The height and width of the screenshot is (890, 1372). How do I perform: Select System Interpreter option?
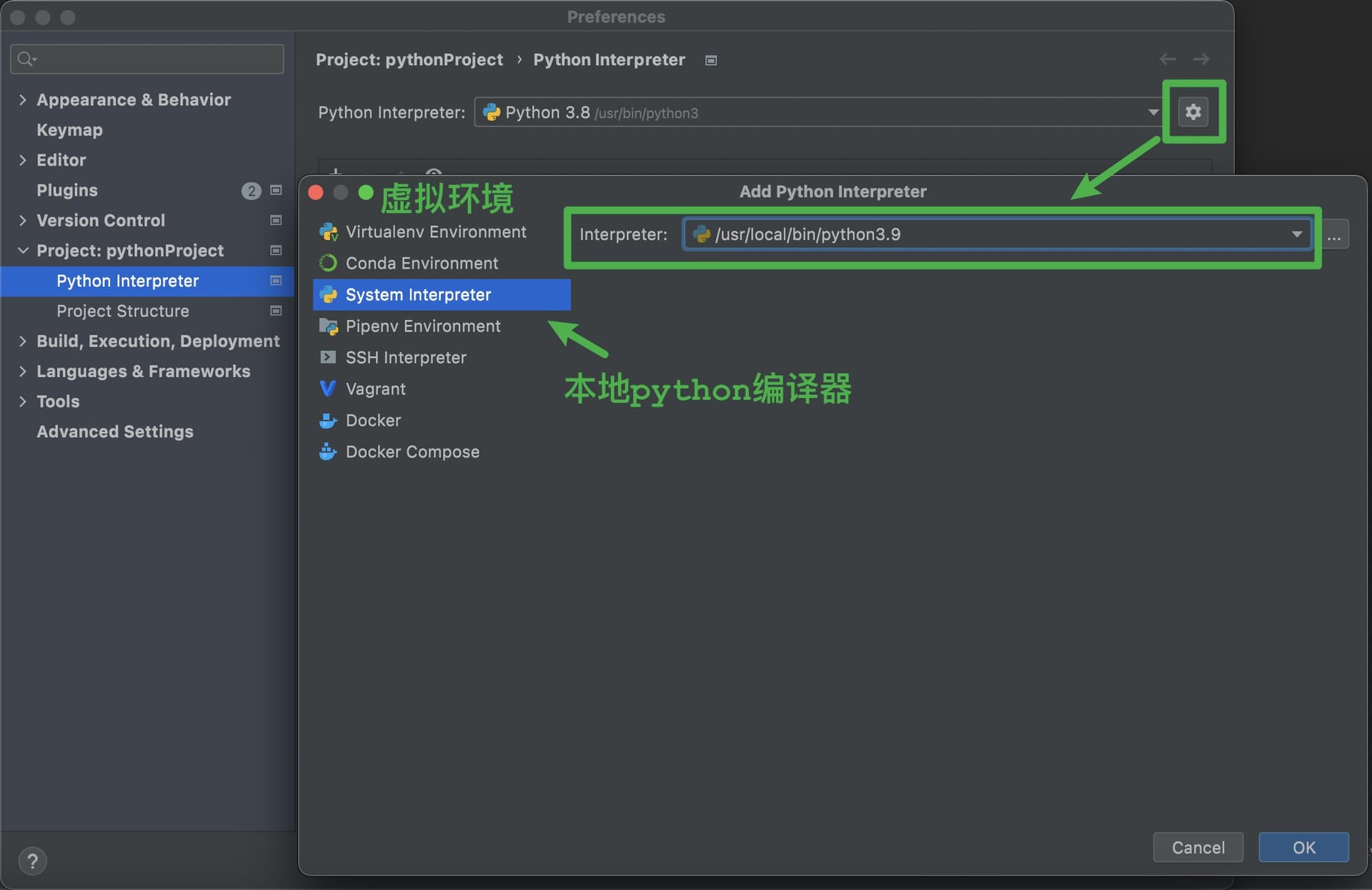442,295
